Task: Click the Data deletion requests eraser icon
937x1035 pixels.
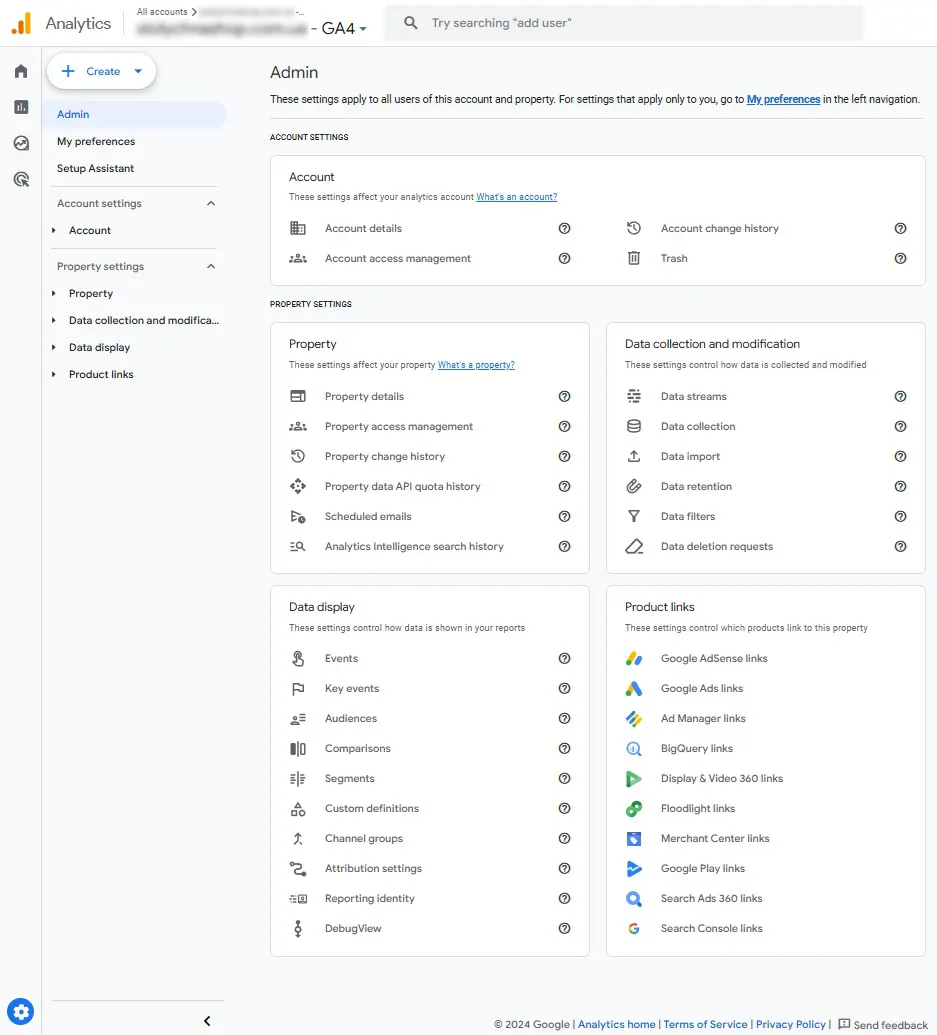Action: (x=633, y=547)
